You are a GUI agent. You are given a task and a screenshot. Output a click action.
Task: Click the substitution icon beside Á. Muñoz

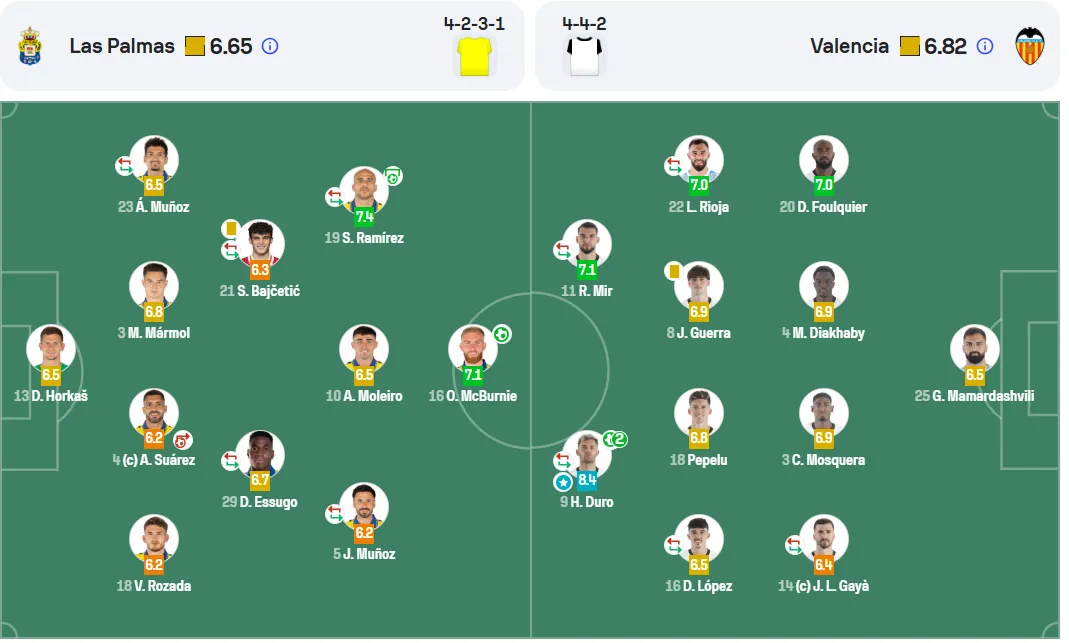point(124,166)
